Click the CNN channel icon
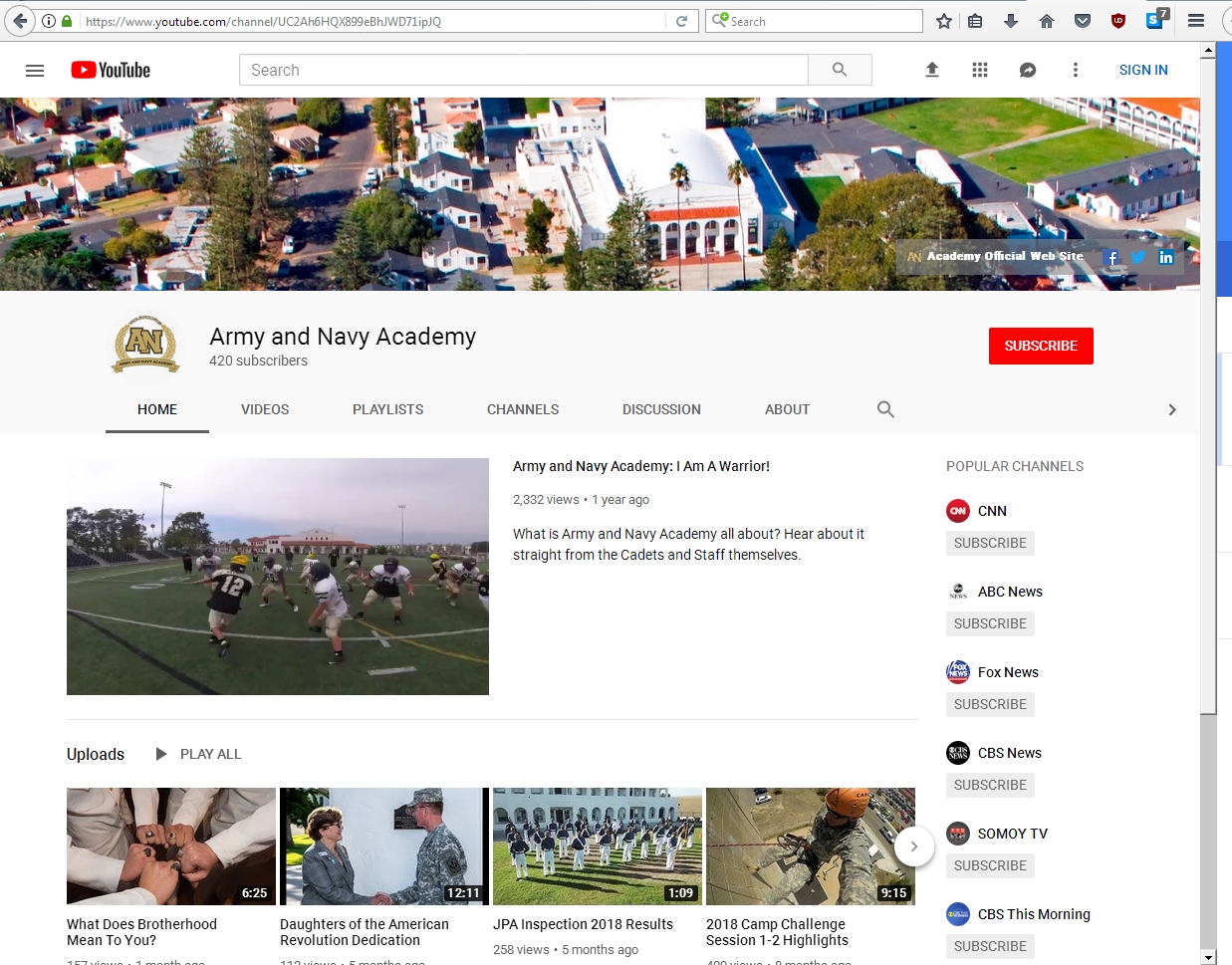The width and height of the screenshot is (1232, 965). [958, 511]
